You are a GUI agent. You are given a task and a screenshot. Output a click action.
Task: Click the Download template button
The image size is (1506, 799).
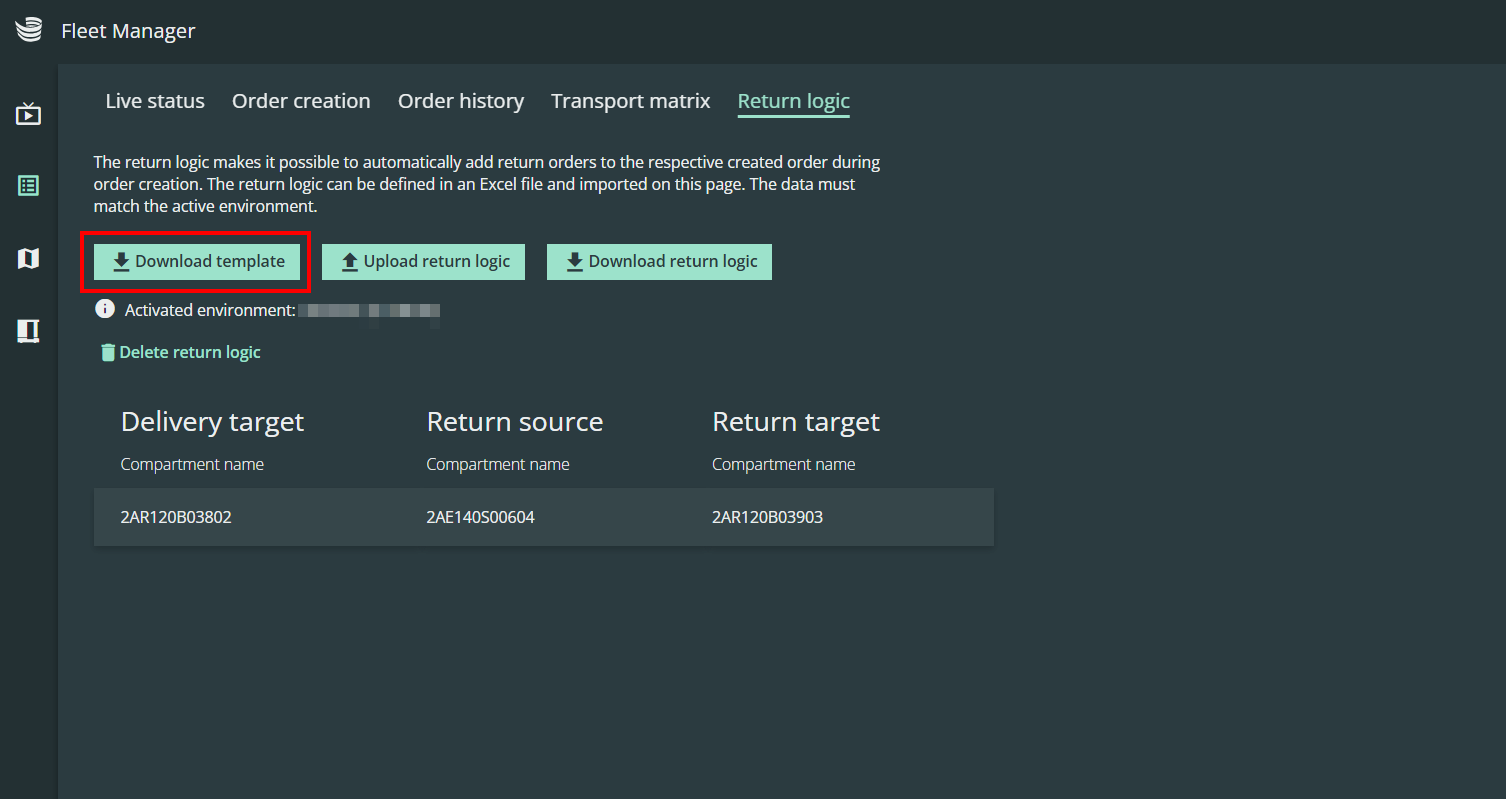click(198, 262)
